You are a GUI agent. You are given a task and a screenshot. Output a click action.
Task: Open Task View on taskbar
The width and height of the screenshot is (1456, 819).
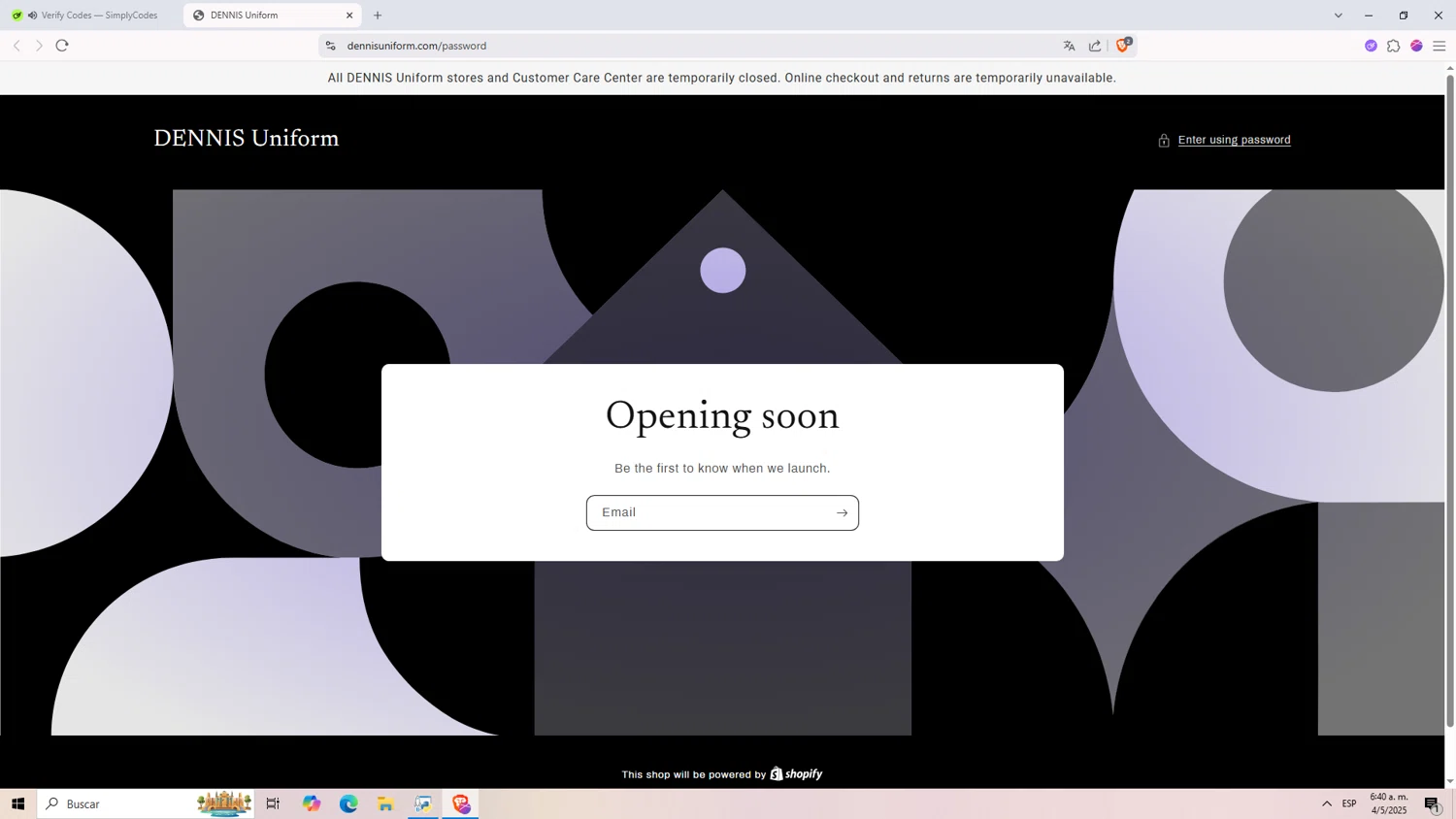[x=273, y=803]
